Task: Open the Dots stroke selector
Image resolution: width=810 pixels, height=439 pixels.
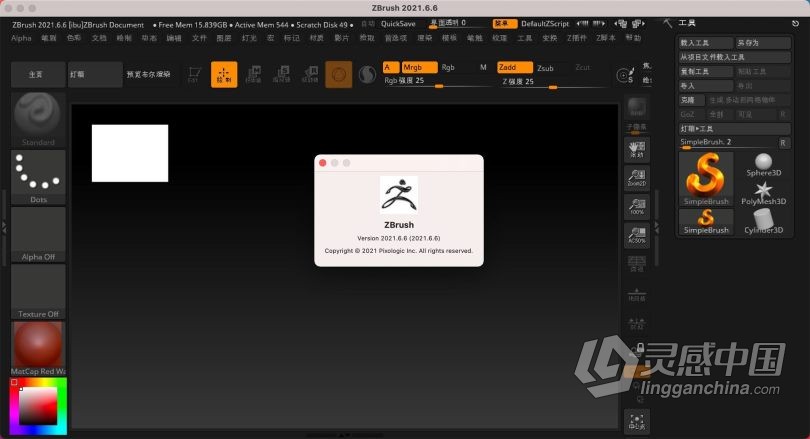Action: 38,177
